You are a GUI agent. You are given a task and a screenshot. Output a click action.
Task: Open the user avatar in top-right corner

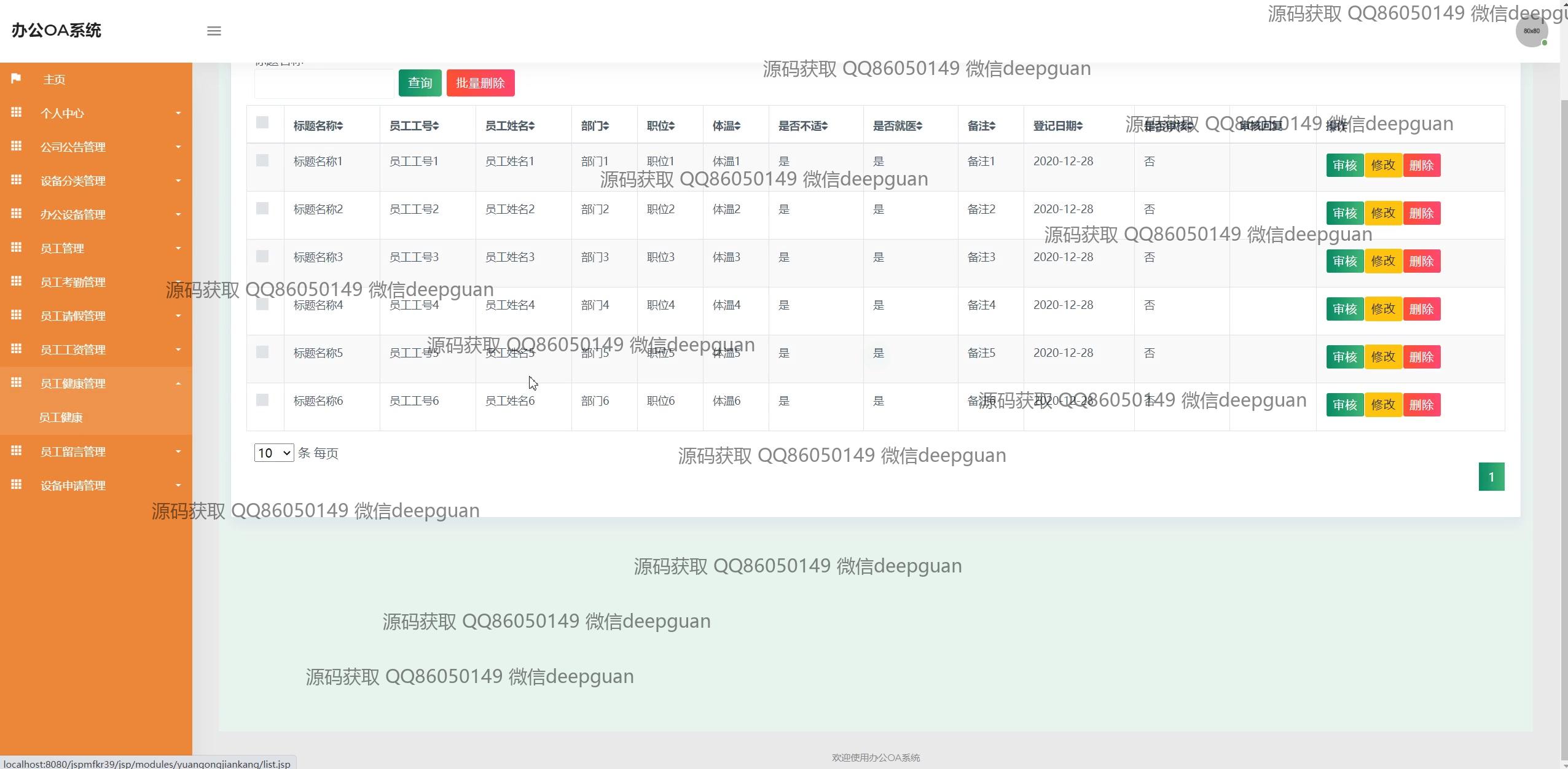pyautogui.click(x=1531, y=31)
